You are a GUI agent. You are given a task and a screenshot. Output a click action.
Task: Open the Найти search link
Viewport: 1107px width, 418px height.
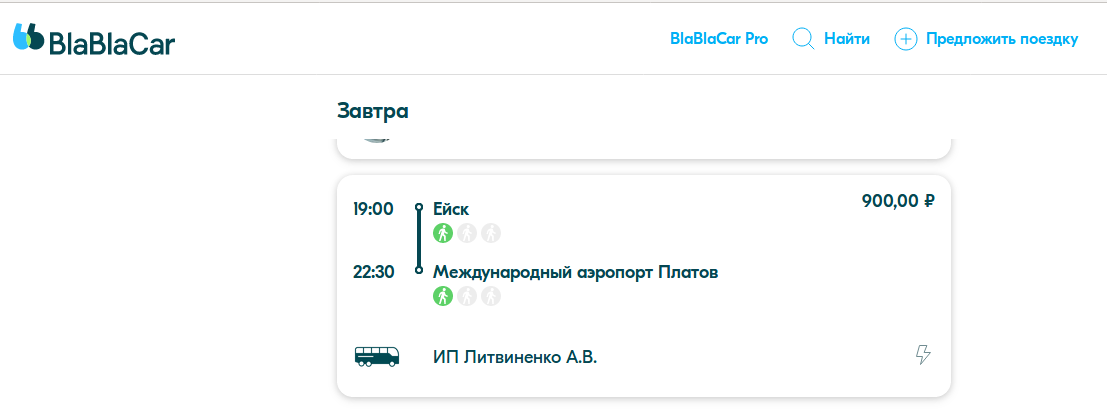click(x=846, y=39)
